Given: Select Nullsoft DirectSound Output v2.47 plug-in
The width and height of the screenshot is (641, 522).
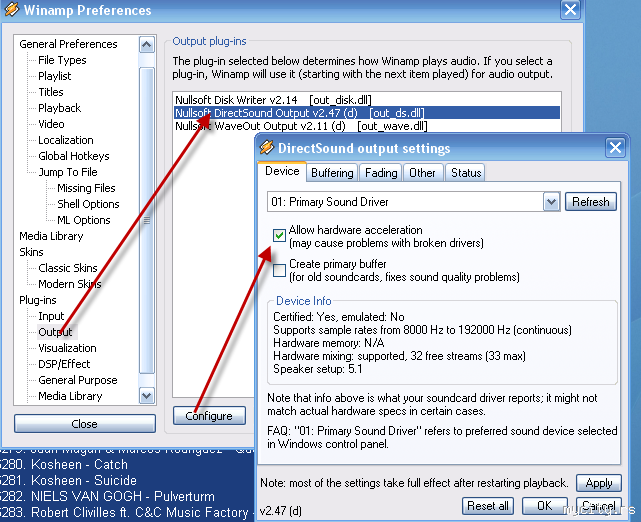Looking at the screenshot, I should [x=366, y=113].
